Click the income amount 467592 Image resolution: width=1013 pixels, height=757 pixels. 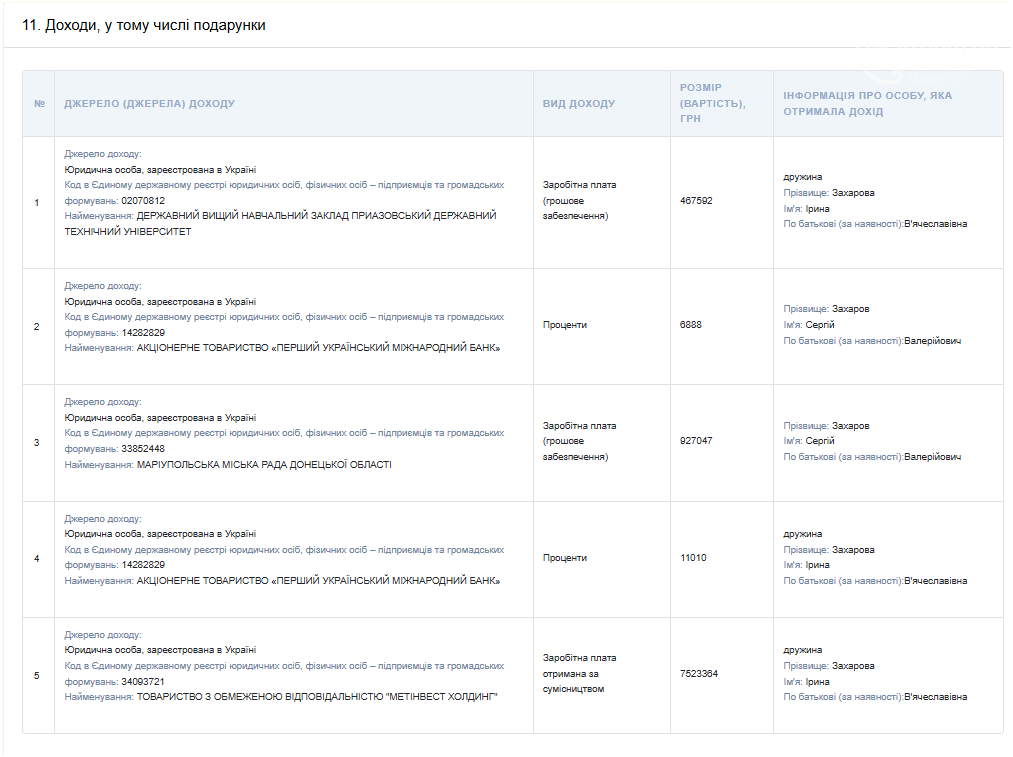[696, 201]
